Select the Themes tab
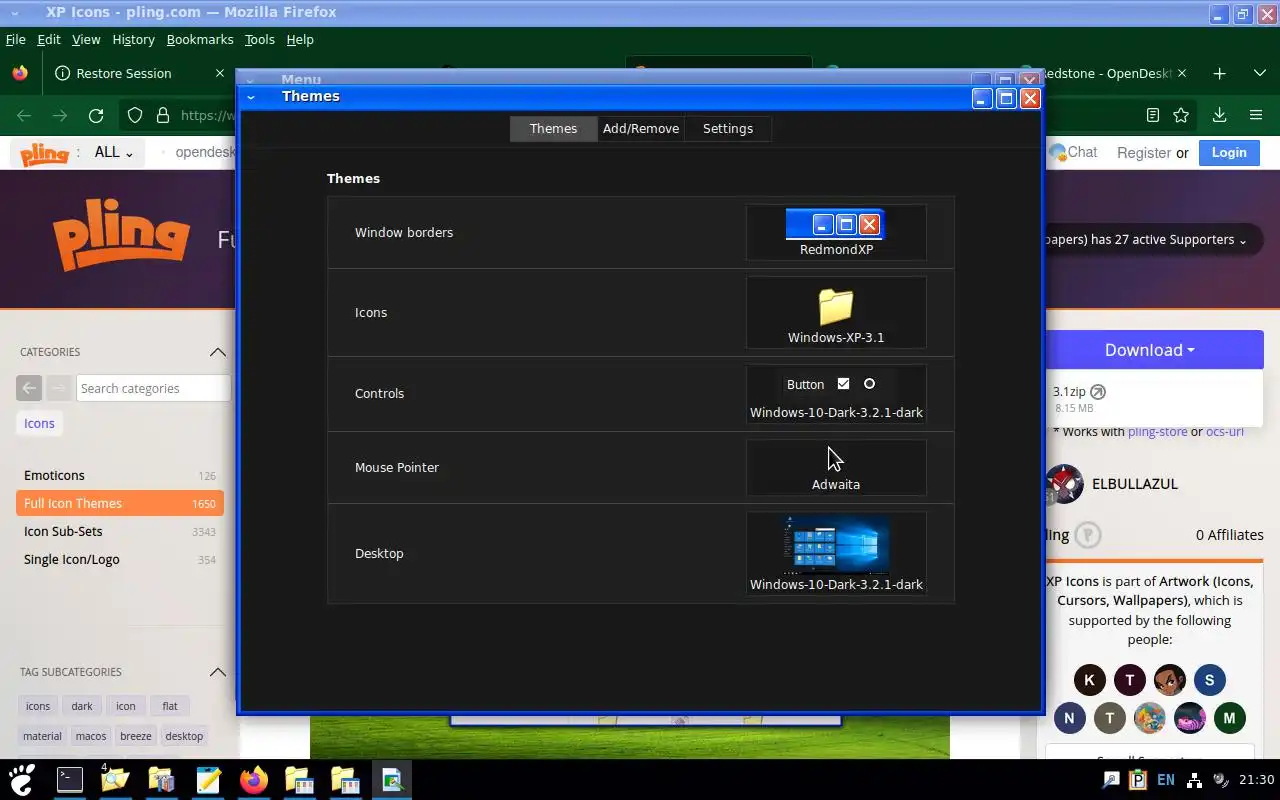Screen dimensions: 1280x800 point(553,128)
